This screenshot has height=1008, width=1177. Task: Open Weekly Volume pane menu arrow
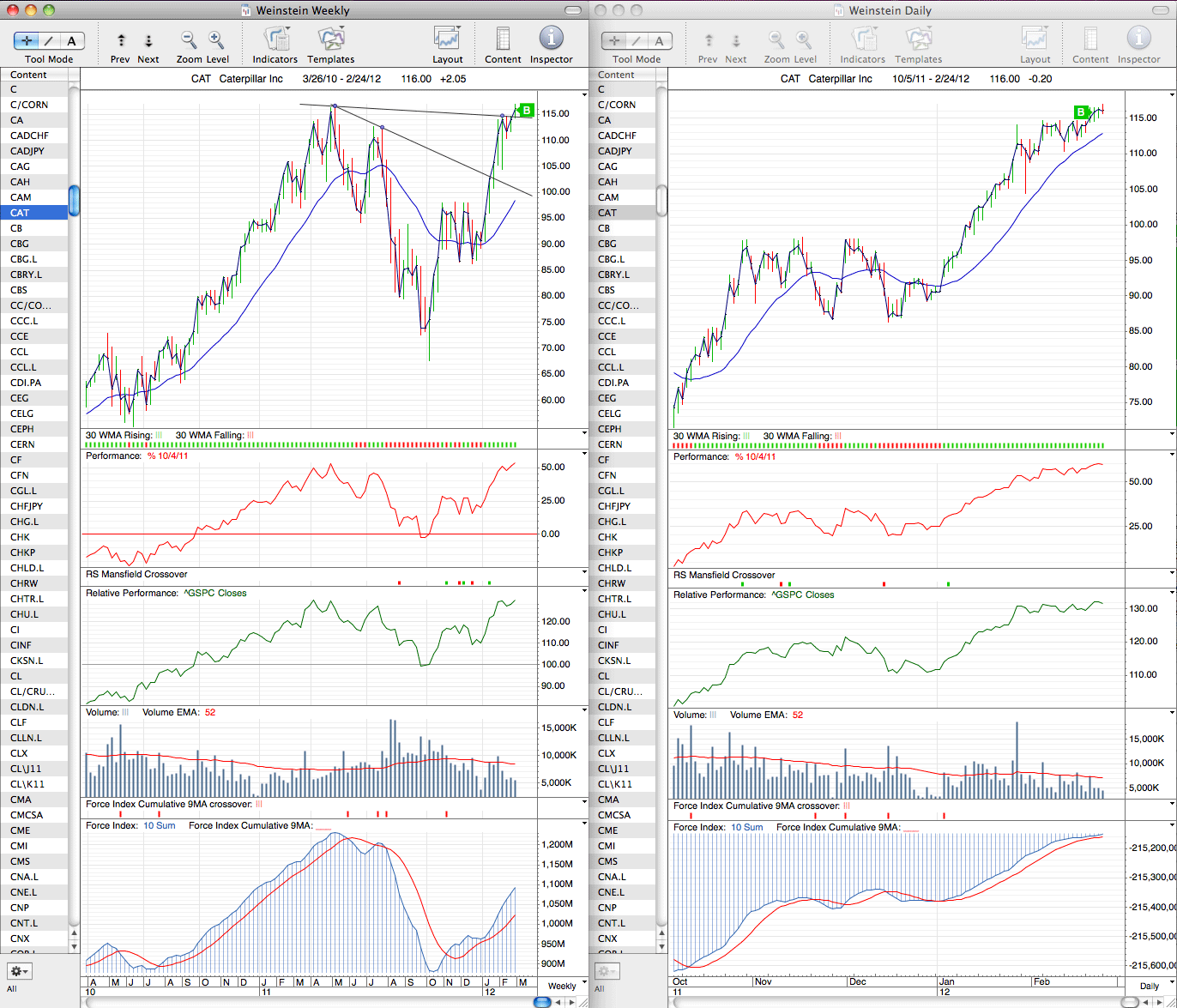click(x=585, y=710)
